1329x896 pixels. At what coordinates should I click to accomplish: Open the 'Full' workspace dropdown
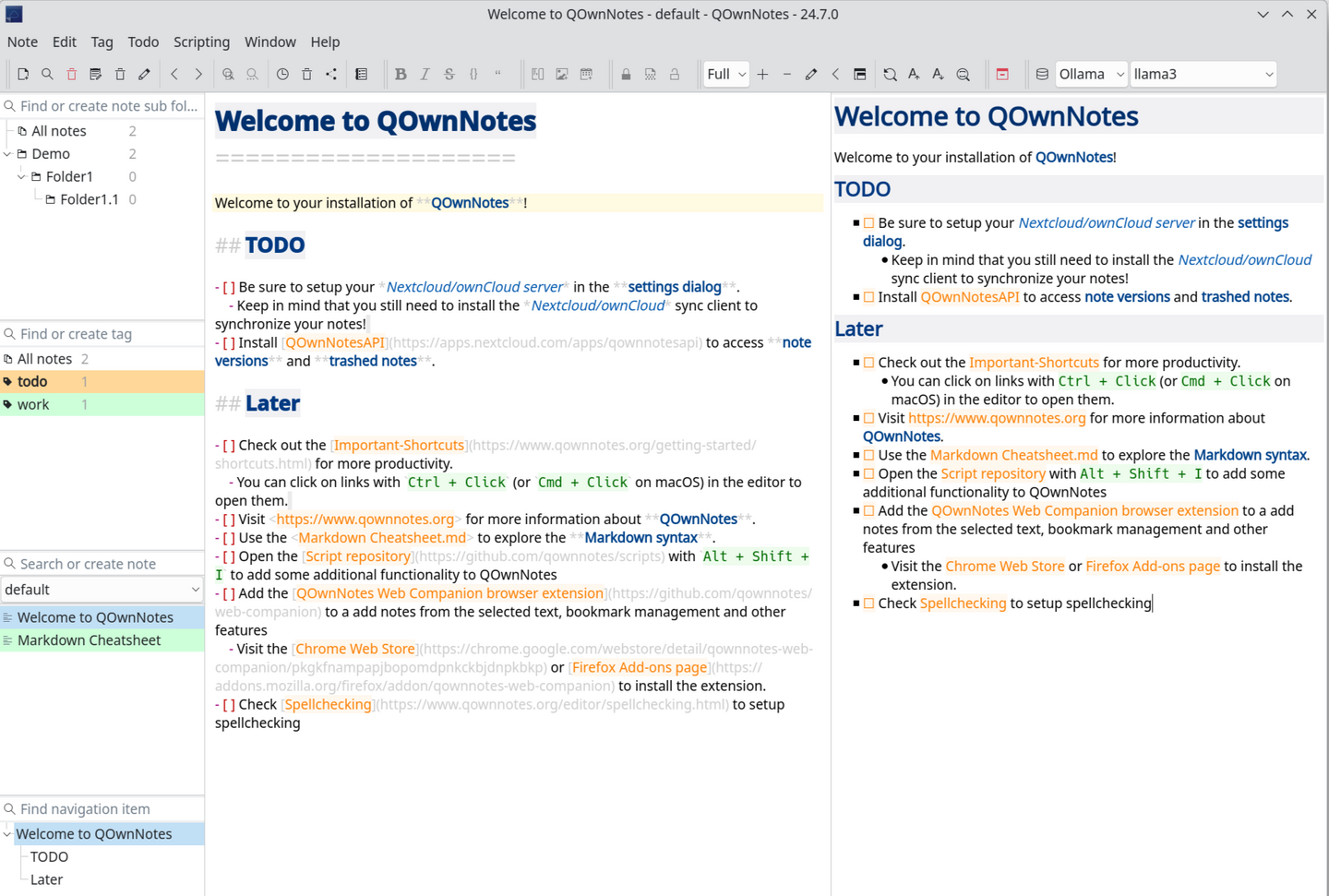(725, 74)
